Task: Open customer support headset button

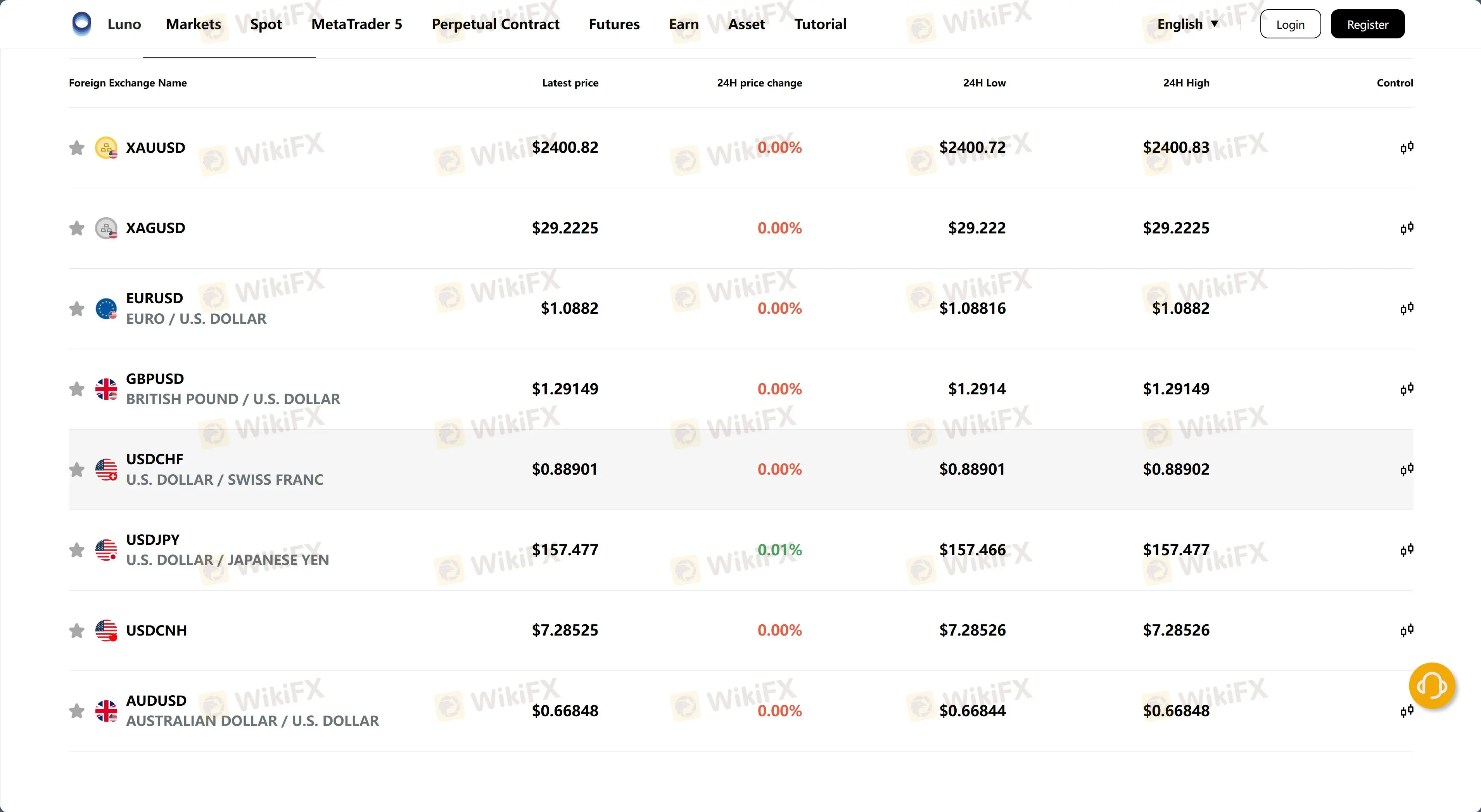Action: 1432,686
